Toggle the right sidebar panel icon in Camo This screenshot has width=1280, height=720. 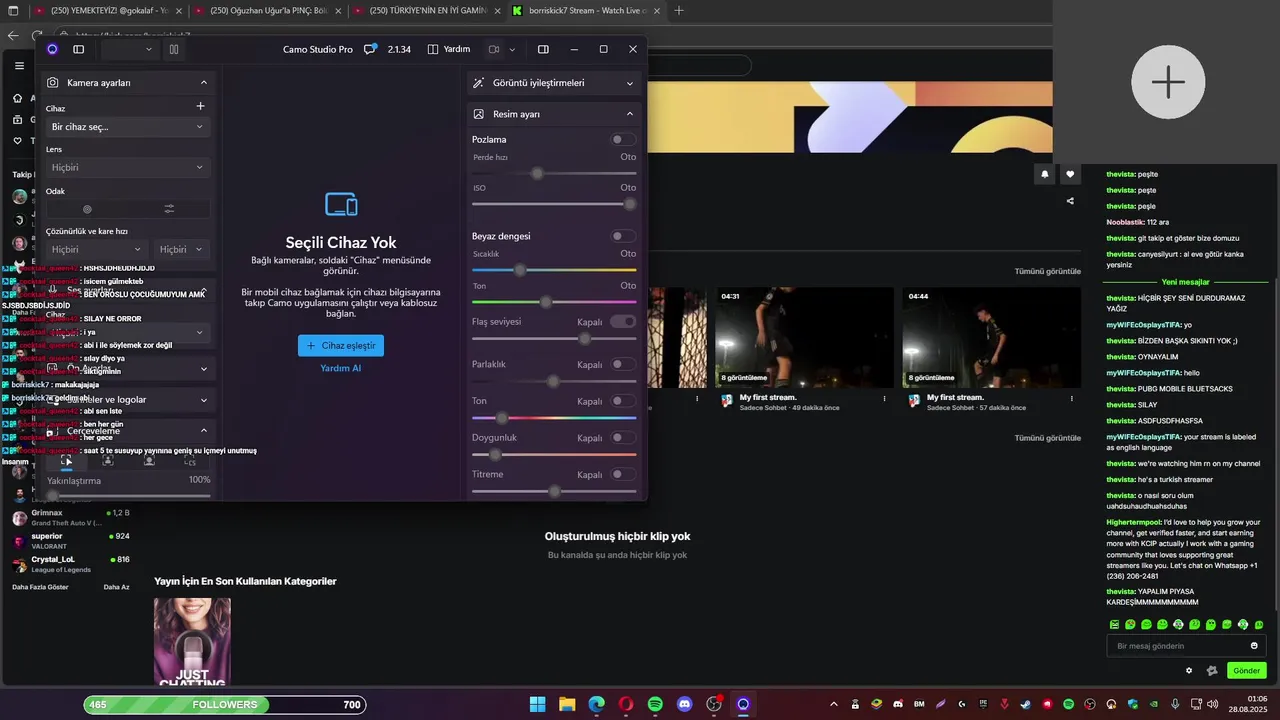click(543, 49)
